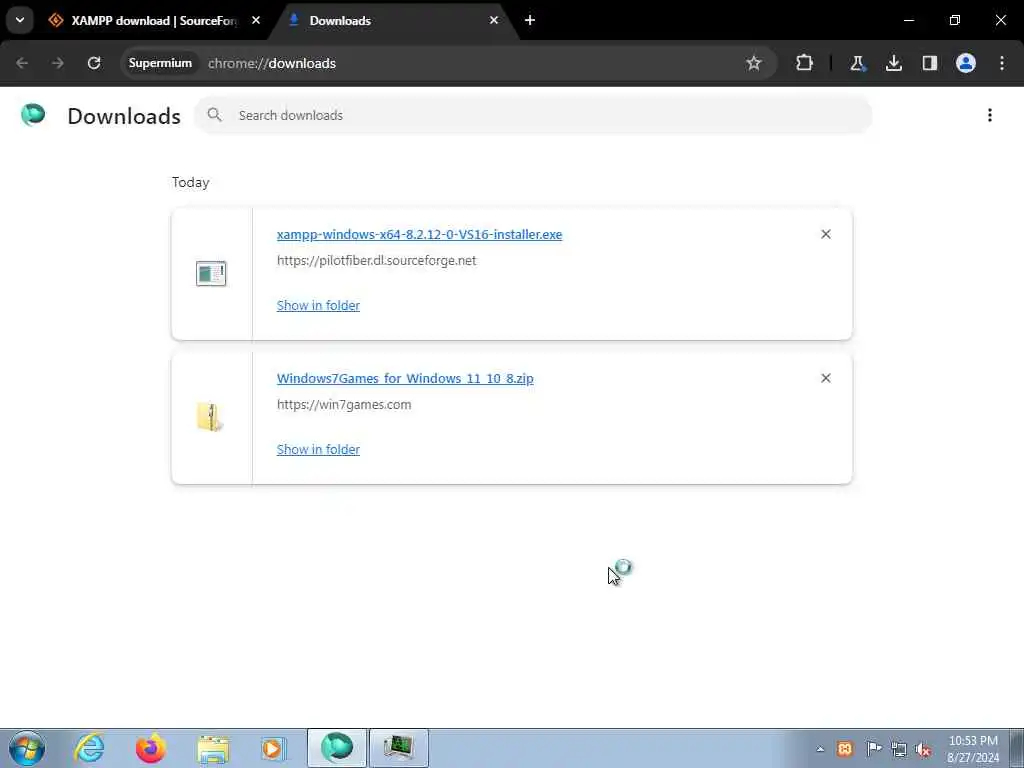Open the Windows Start menu

tap(27, 748)
